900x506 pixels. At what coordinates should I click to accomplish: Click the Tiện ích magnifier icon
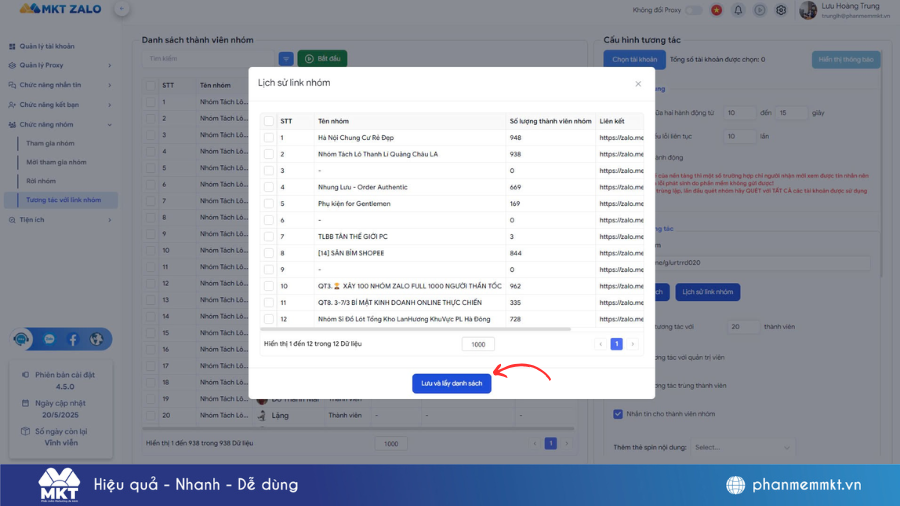click(12, 220)
